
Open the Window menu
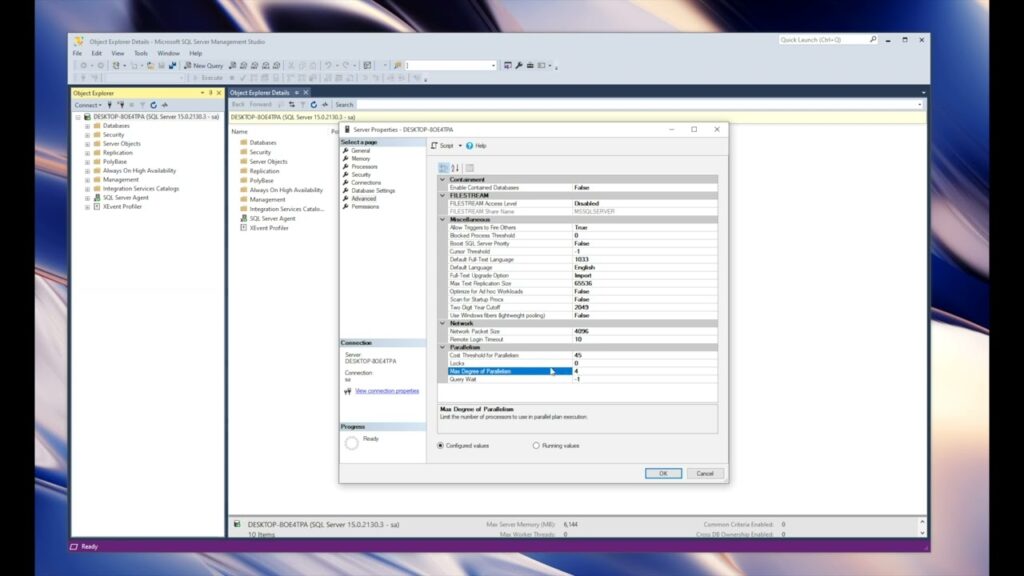coord(168,54)
